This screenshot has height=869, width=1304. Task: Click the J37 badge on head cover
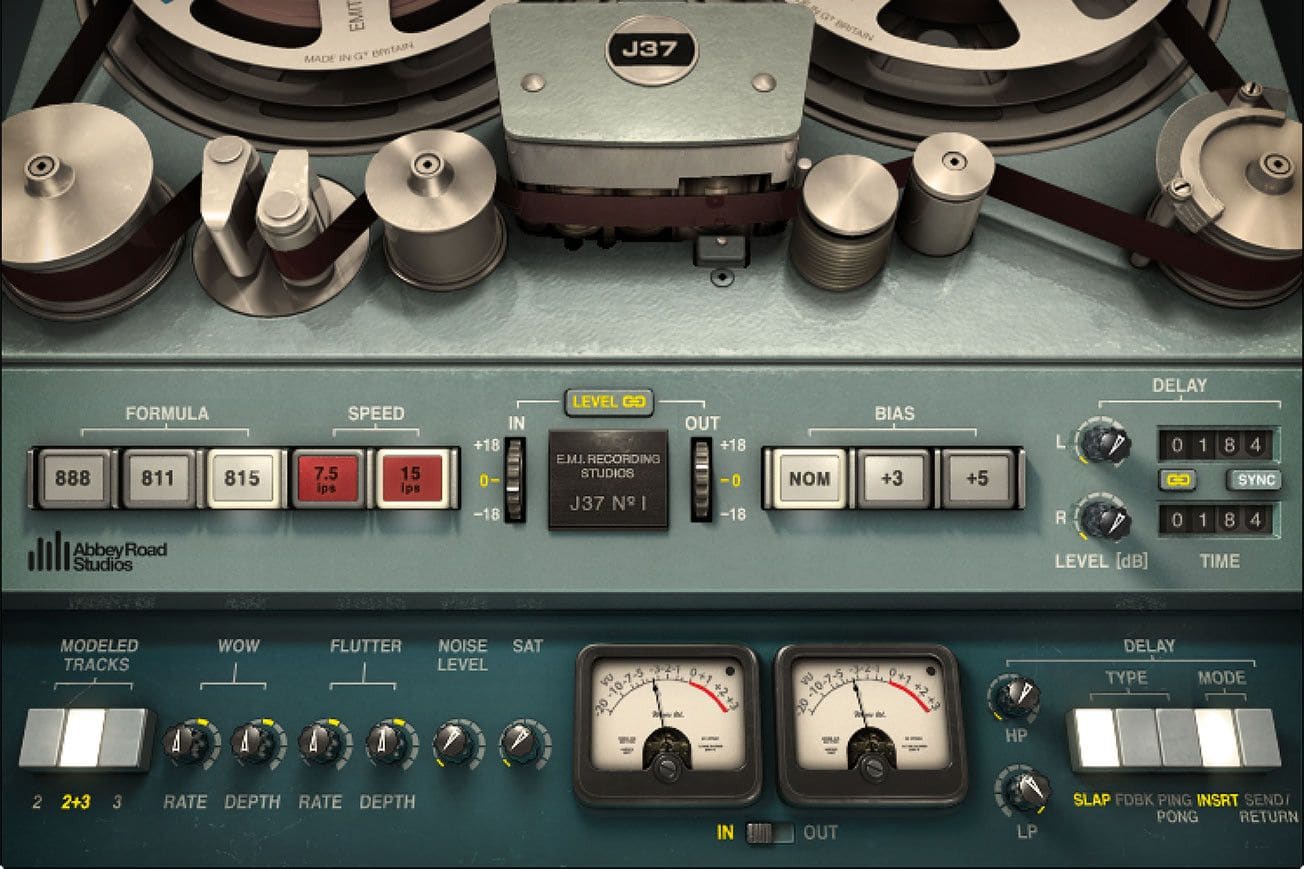click(650, 50)
